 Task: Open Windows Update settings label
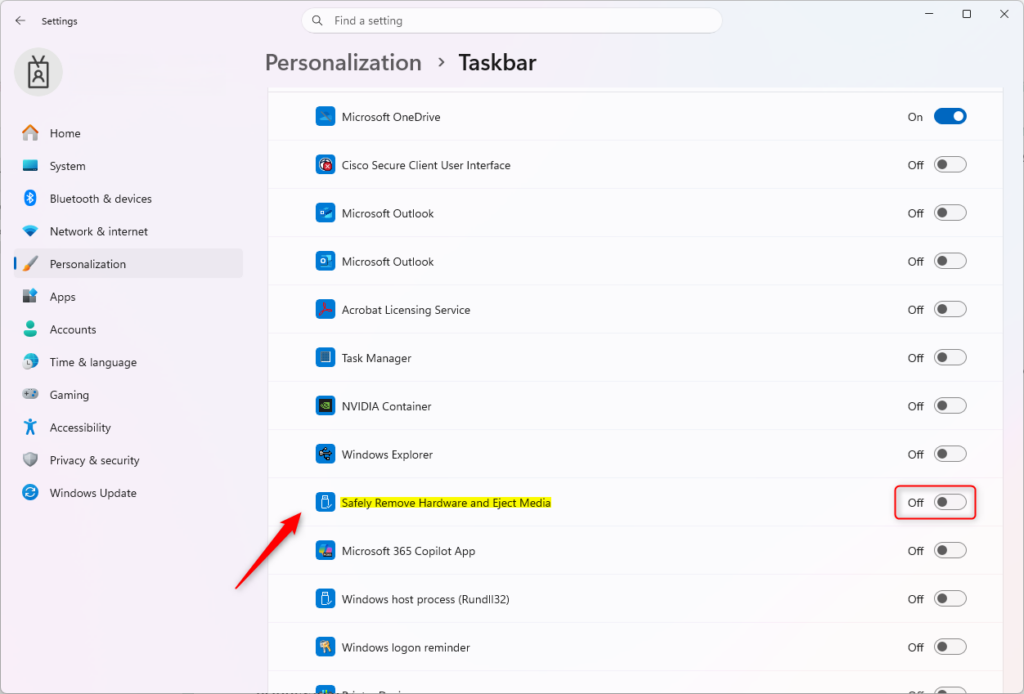click(93, 493)
